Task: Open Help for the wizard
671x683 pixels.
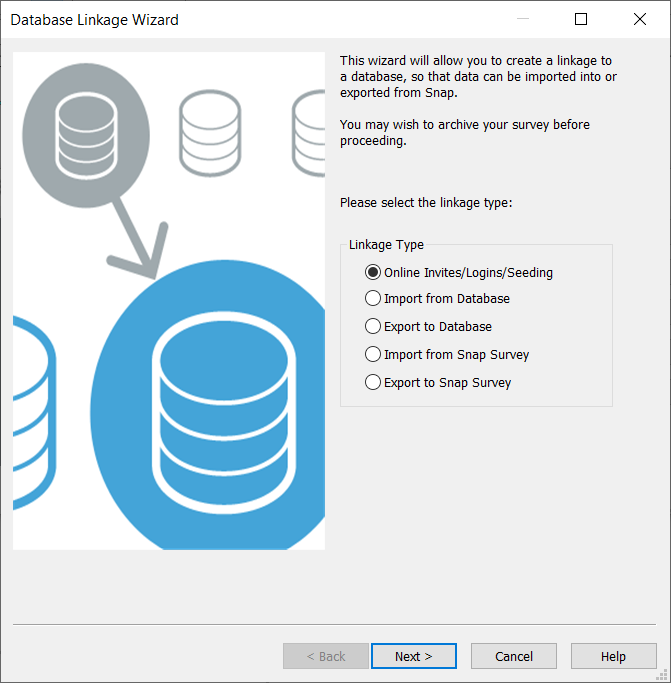Action: tap(613, 656)
